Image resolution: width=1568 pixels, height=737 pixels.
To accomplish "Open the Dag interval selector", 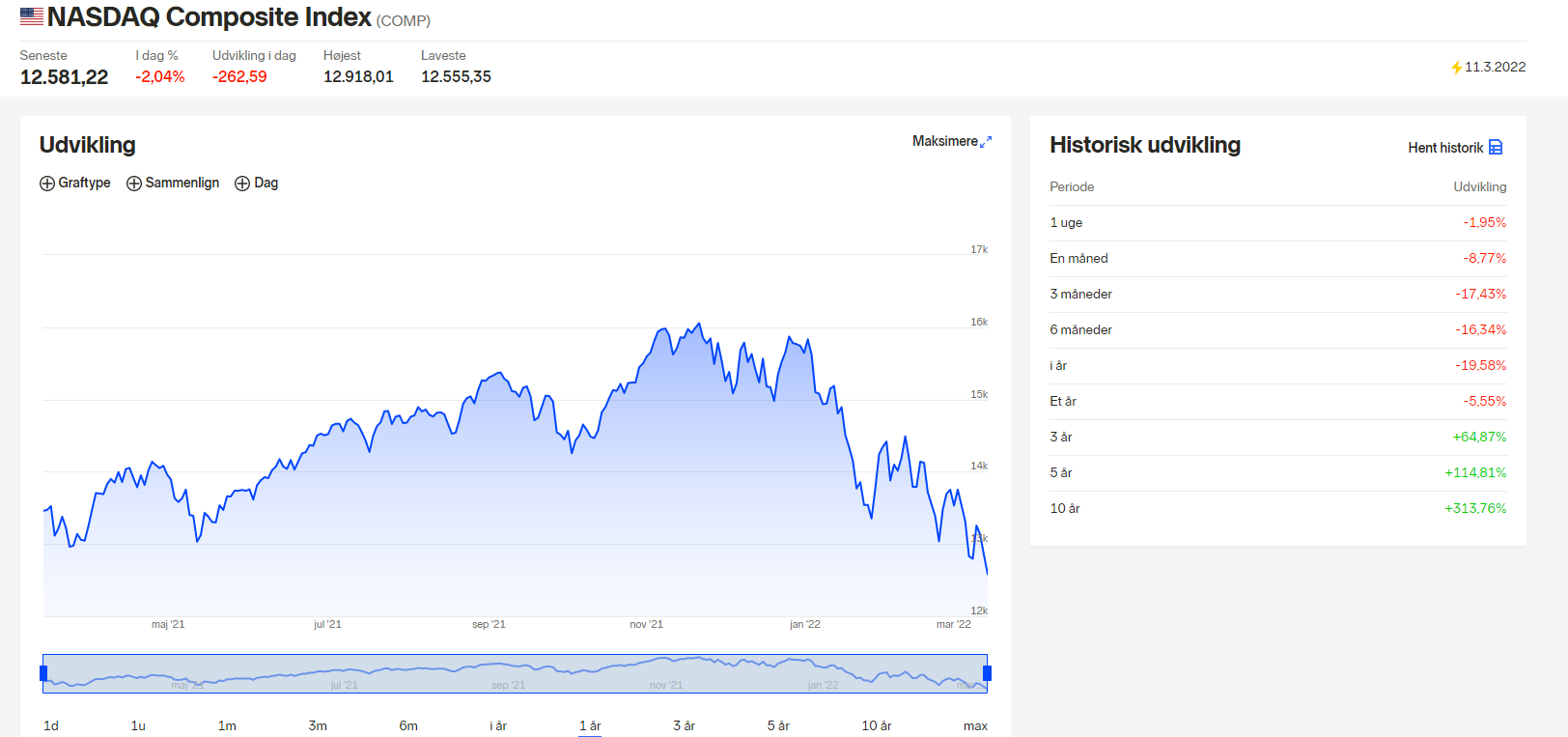I will [x=257, y=183].
